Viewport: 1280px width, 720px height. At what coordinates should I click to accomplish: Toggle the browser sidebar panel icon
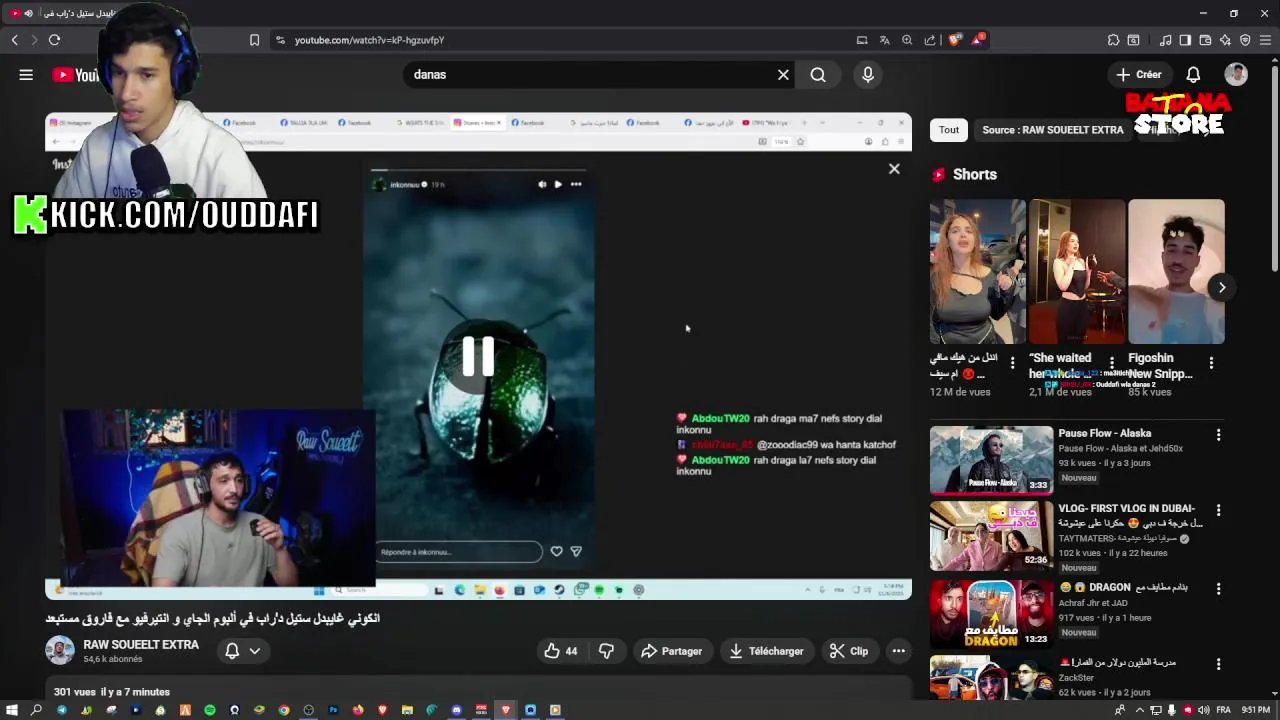coord(1185,40)
